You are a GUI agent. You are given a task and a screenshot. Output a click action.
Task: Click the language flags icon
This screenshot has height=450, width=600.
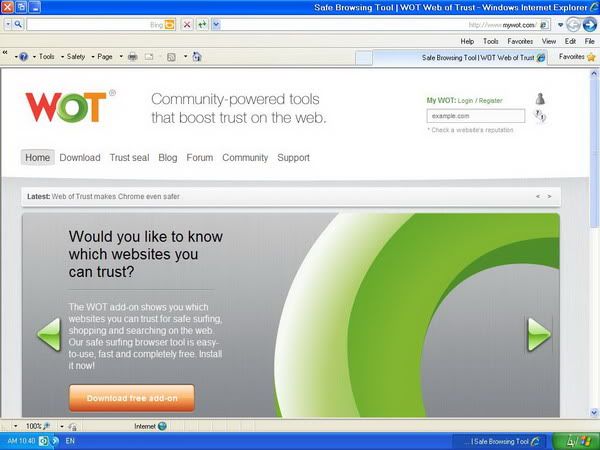pos(540,115)
